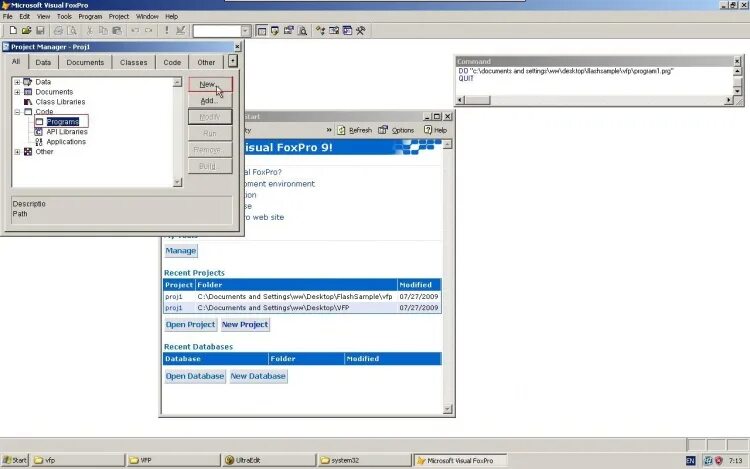Switch to the Documents tab in Project Manager
750x469 pixels.
[x=85, y=63]
